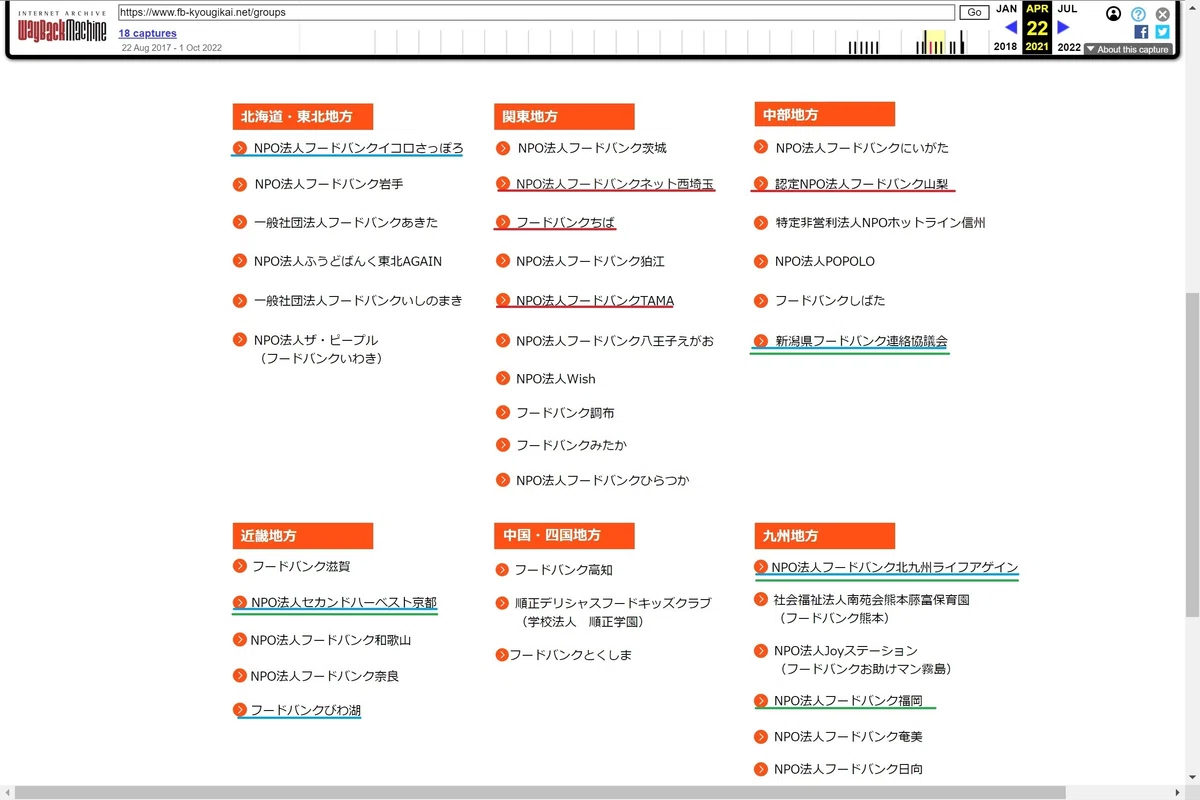Open NPO法人セカンドハーベスト京都 link
The width and height of the screenshot is (1200, 800).
coord(343,603)
